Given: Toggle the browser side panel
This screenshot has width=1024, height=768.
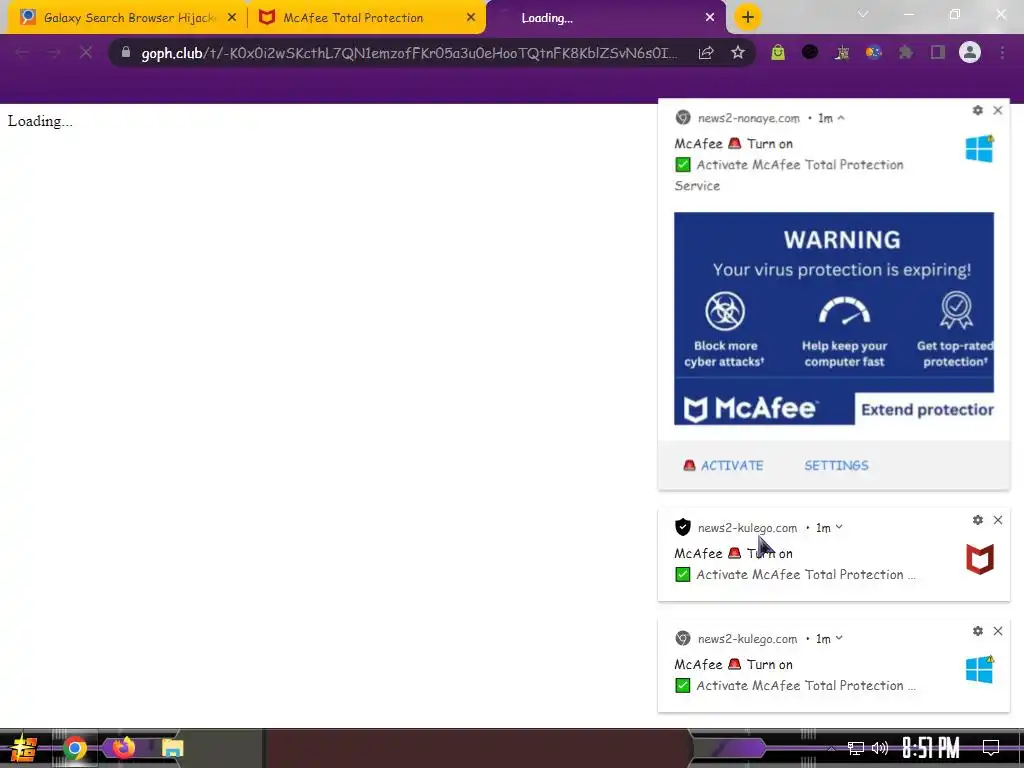Looking at the screenshot, I should [938, 52].
